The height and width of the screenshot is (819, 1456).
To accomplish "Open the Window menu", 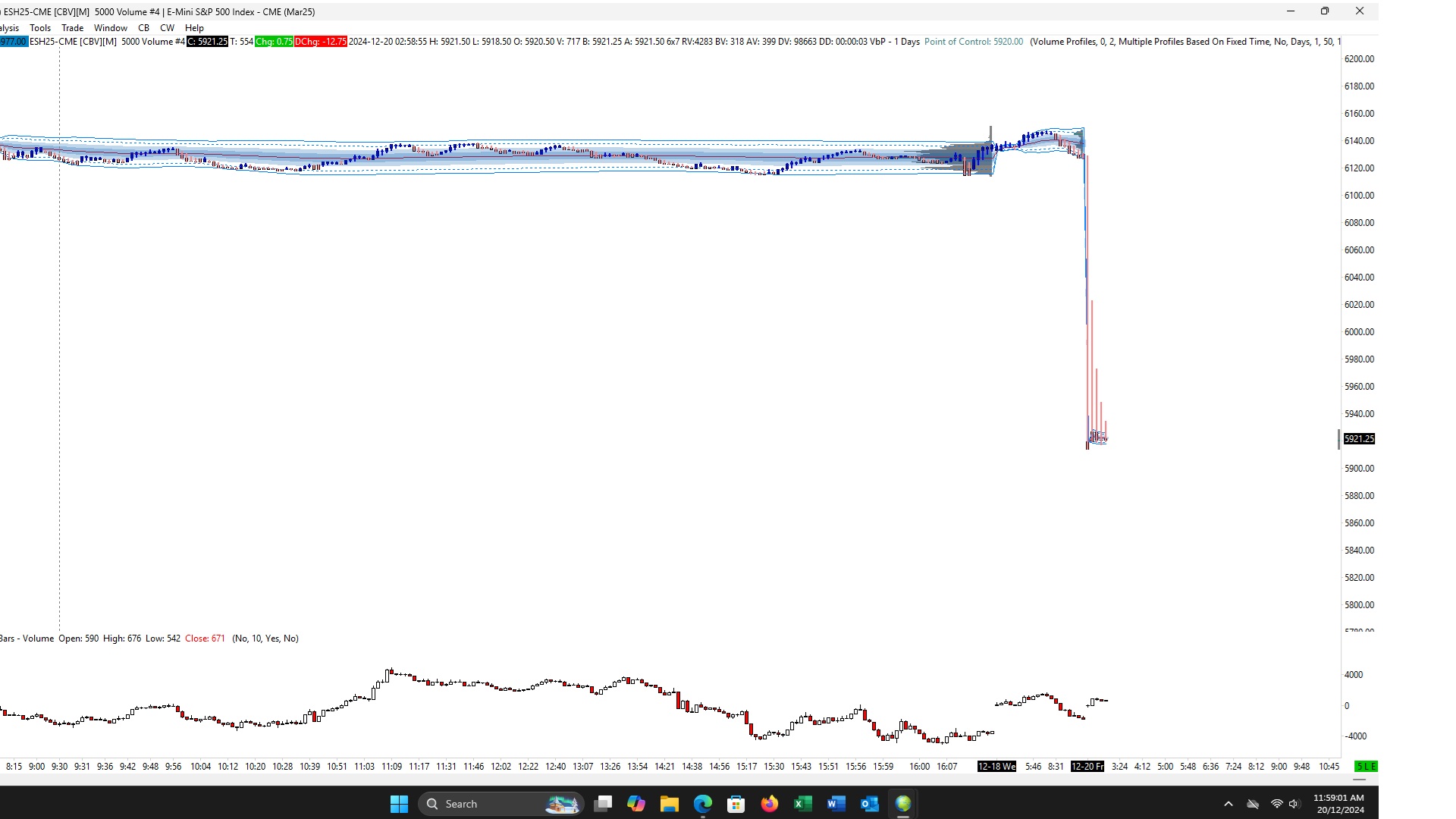I will [x=110, y=28].
